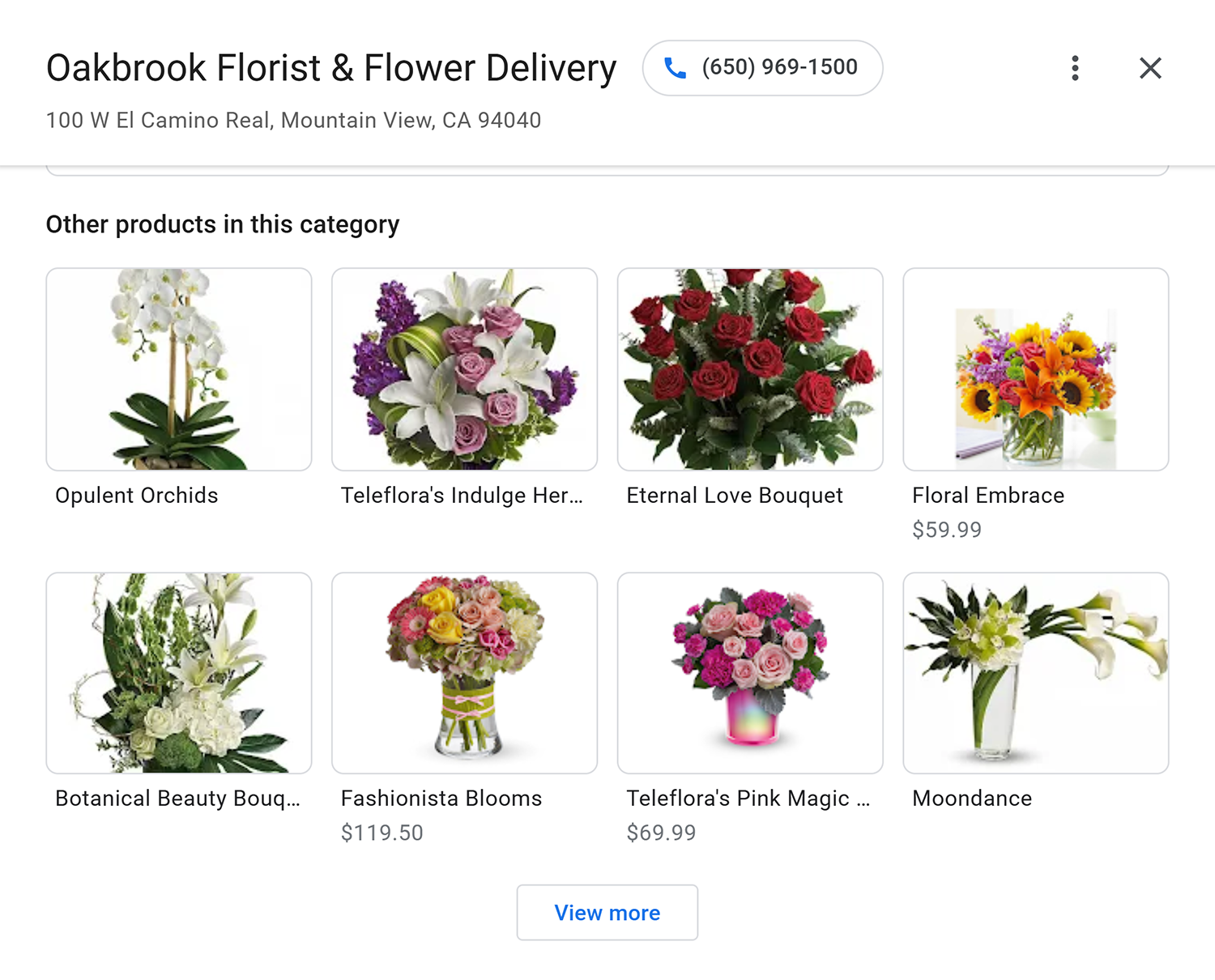Open Teleflora's Indulge Her product image
The width and height of the screenshot is (1215, 980).
coord(464,369)
